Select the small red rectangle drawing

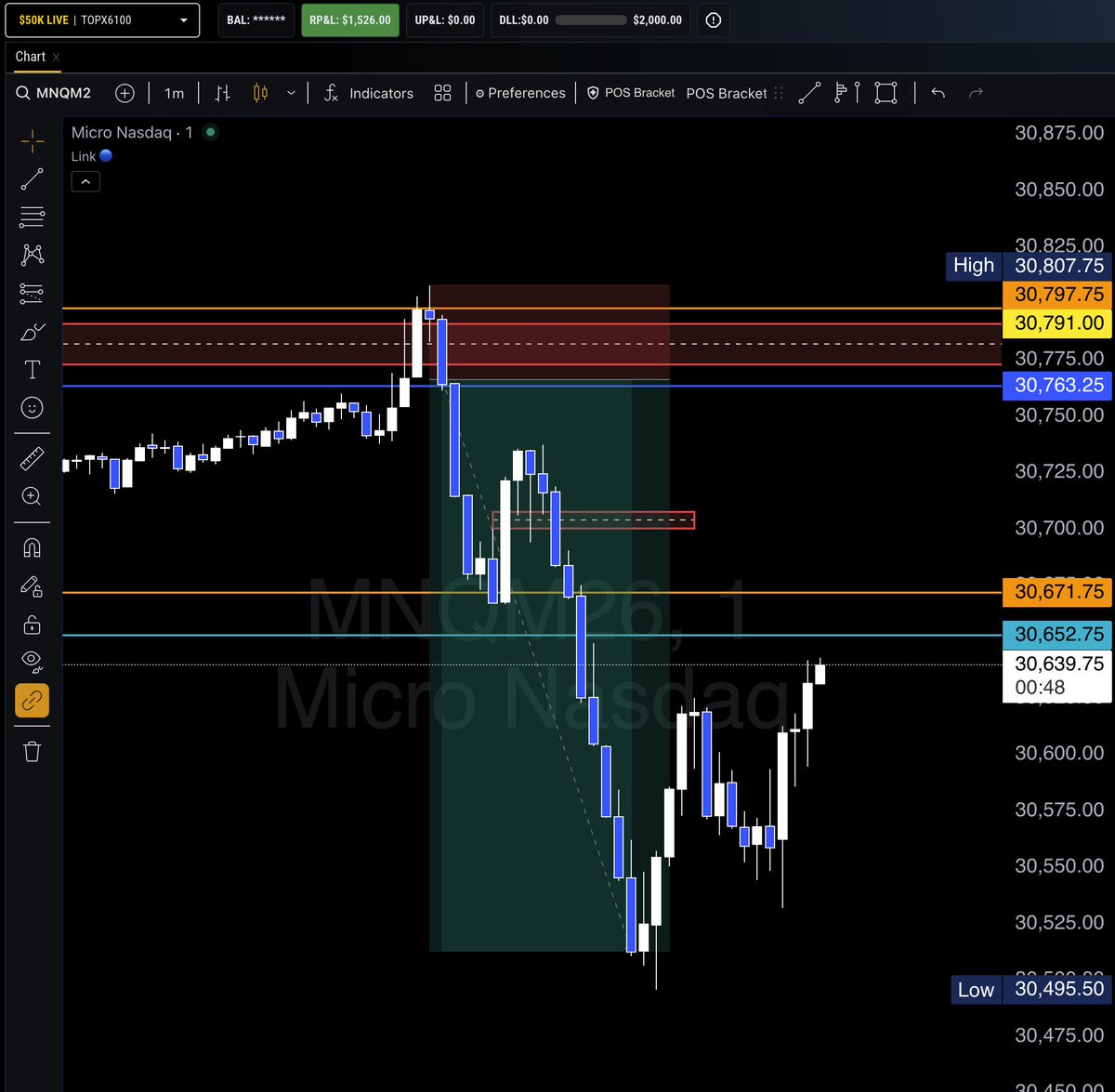point(594,520)
